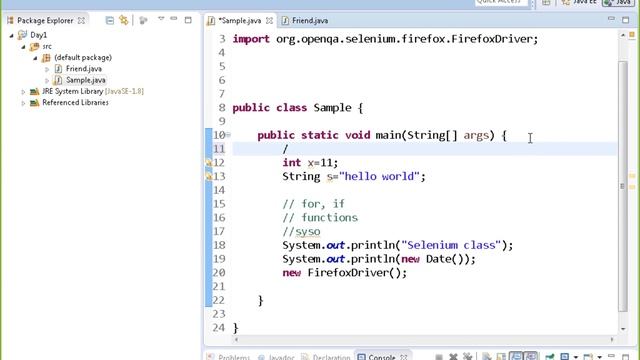Click the Remove All Terminated Launches icon
The height and width of the screenshot is (360, 640).
[x=467, y=357]
